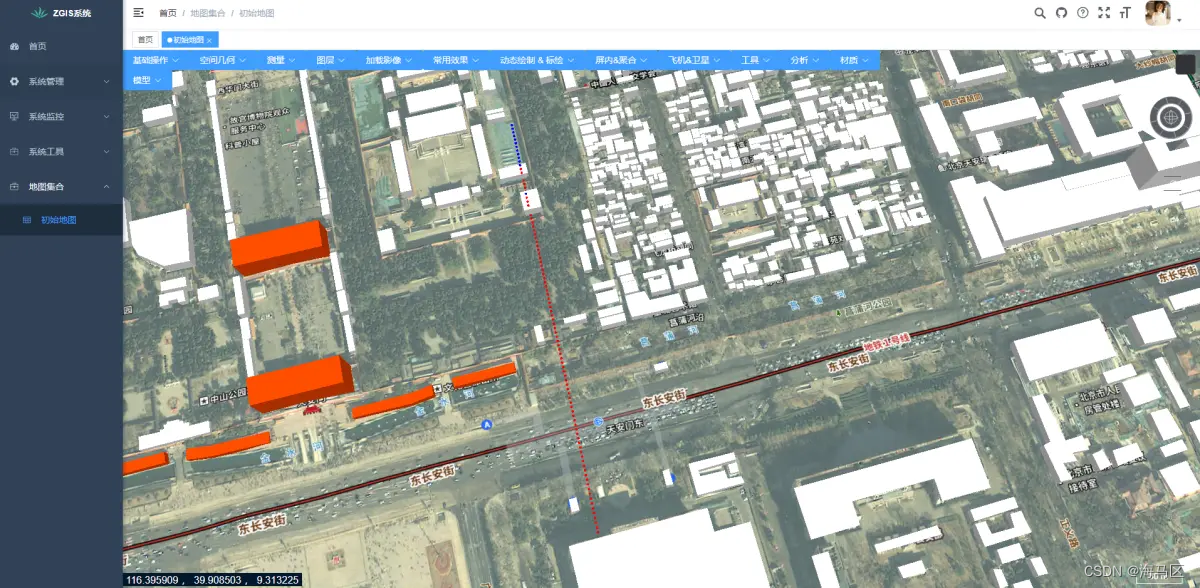Collapse 地图集合 in the sidebar
The width and height of the screenshot is (1200, 588).
click(x=61, y=186)
